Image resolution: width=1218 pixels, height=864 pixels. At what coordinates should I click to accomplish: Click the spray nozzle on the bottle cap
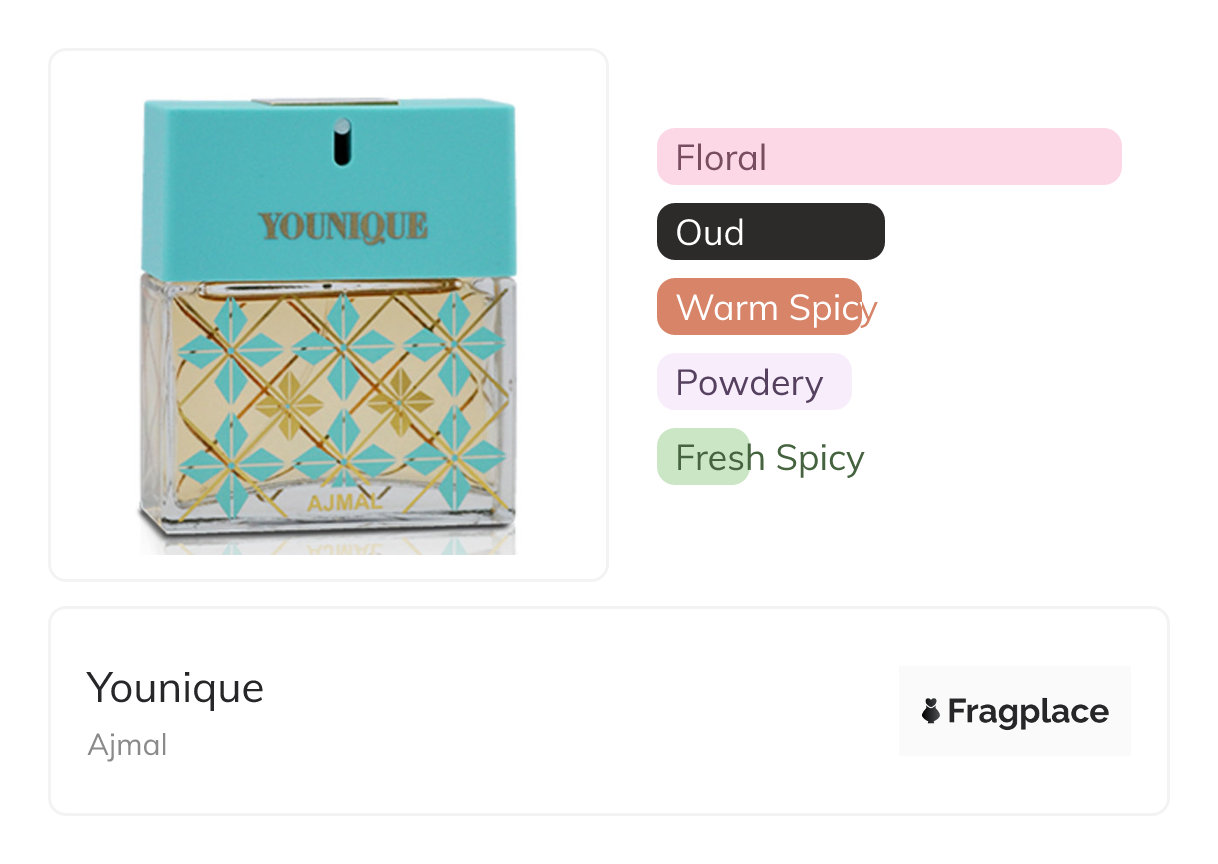click(x=342, y=141)
